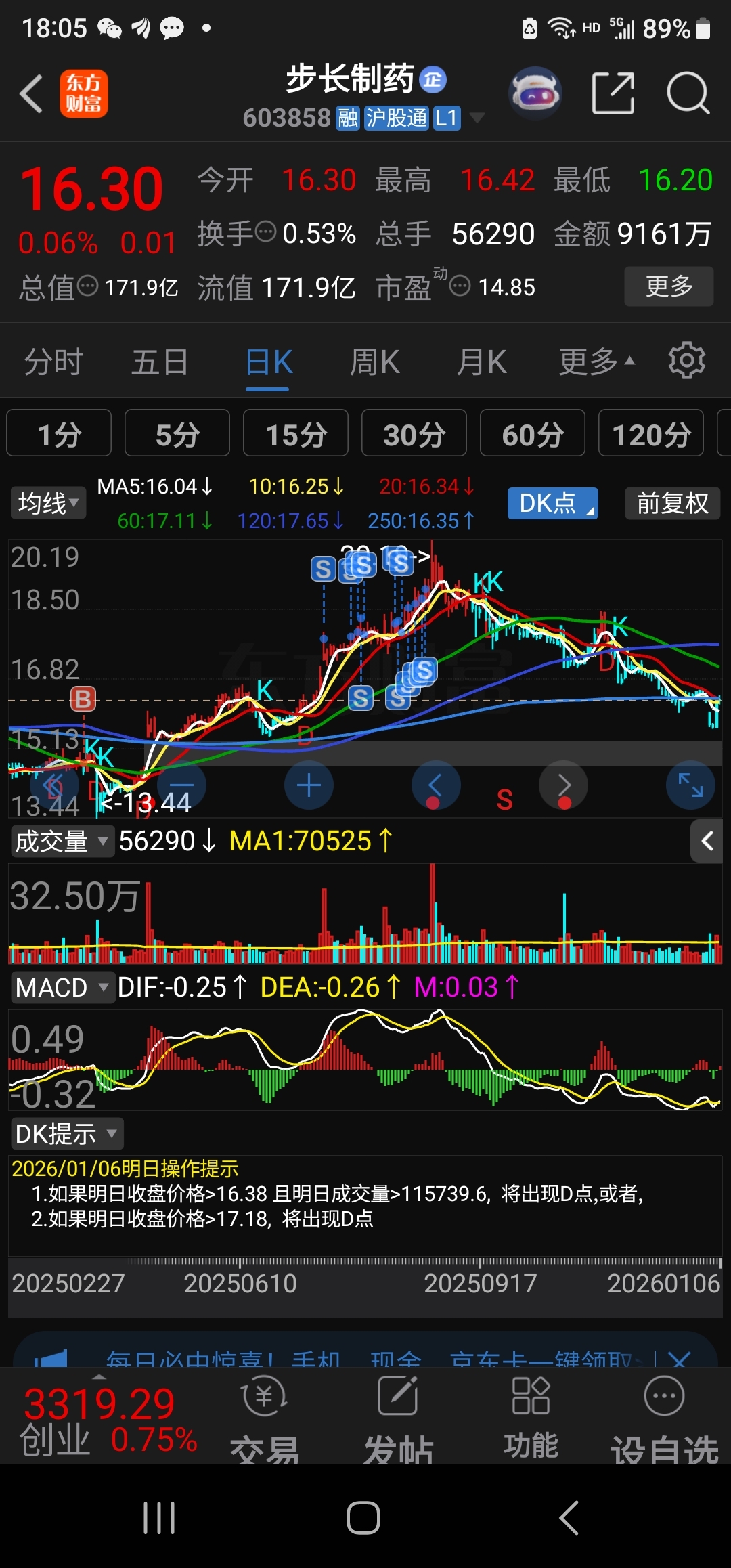This screenshot has width=731, height=1568.
Task: Tap the L1 level badge
Action: [446, 118]
